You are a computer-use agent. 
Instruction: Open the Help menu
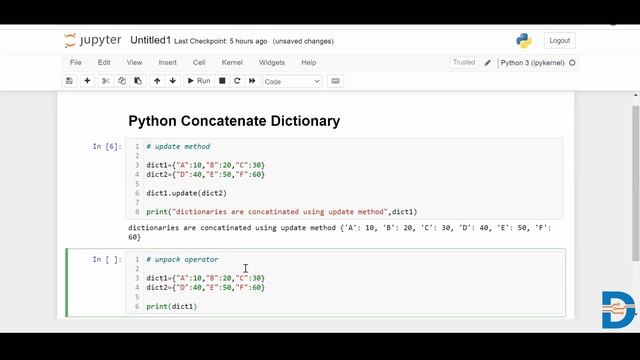309,62
